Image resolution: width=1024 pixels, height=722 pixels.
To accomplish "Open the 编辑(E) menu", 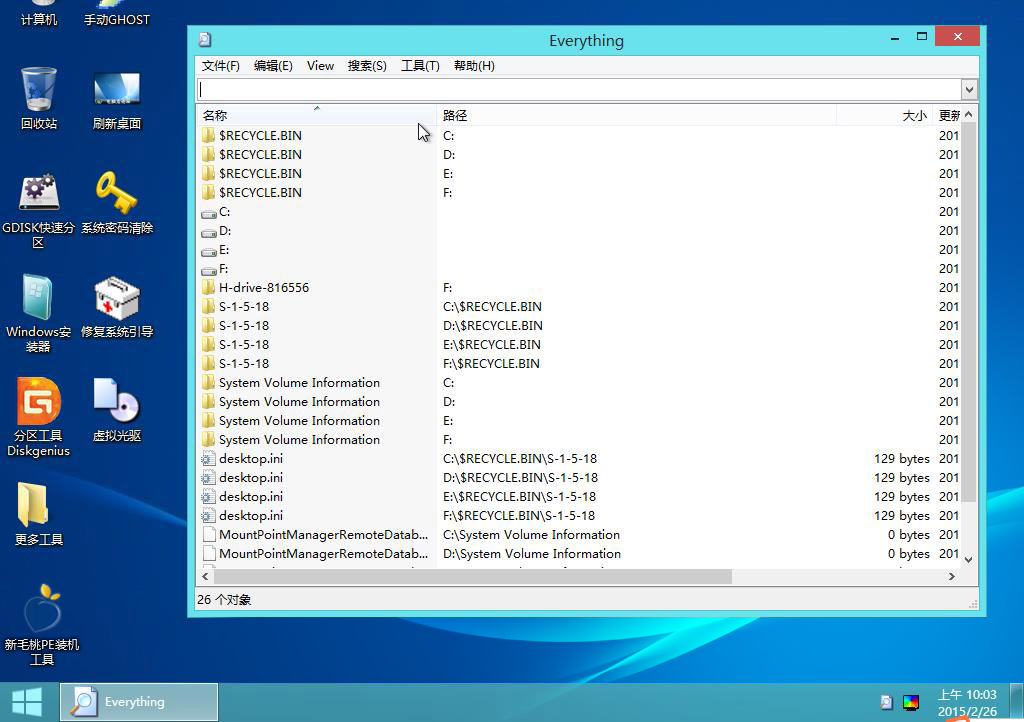I will click(x=273, y=66).
